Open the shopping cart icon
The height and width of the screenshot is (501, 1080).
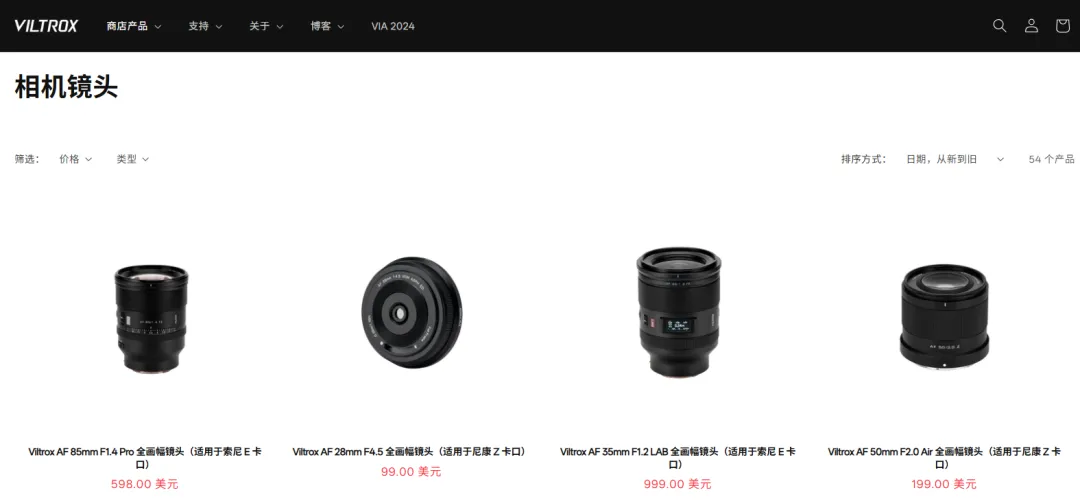point(1063,26)
